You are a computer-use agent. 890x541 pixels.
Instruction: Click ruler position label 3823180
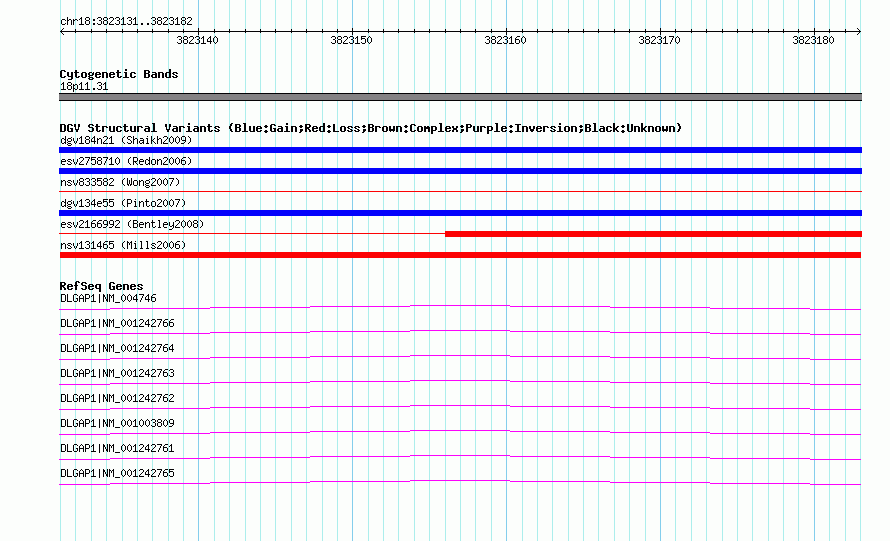(x=813, y=40)
